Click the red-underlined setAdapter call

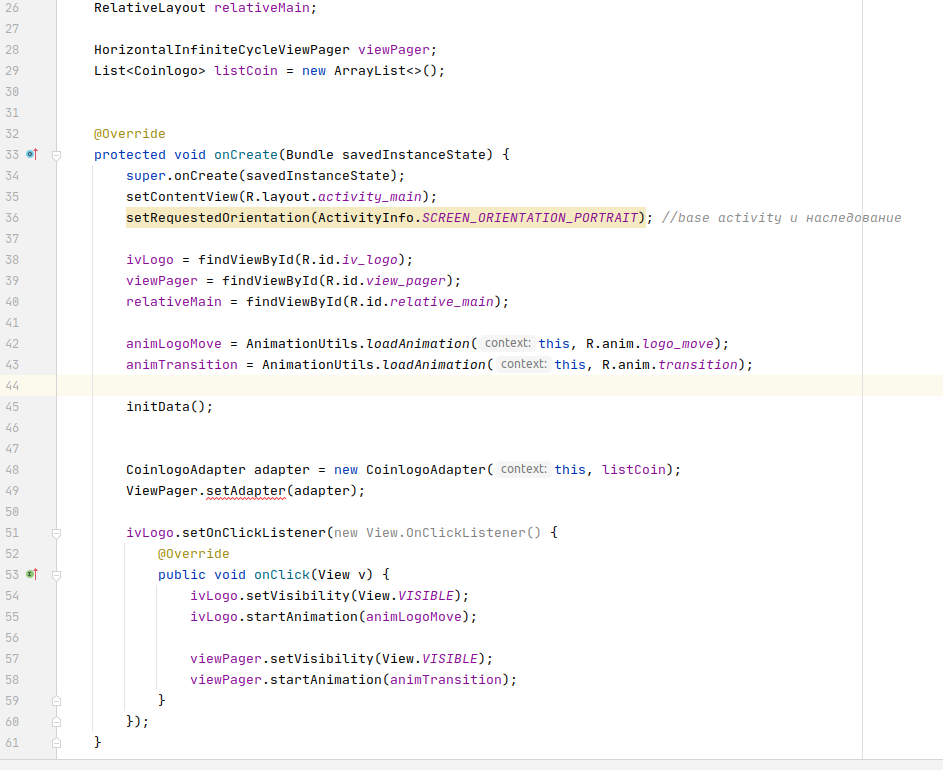245,491
